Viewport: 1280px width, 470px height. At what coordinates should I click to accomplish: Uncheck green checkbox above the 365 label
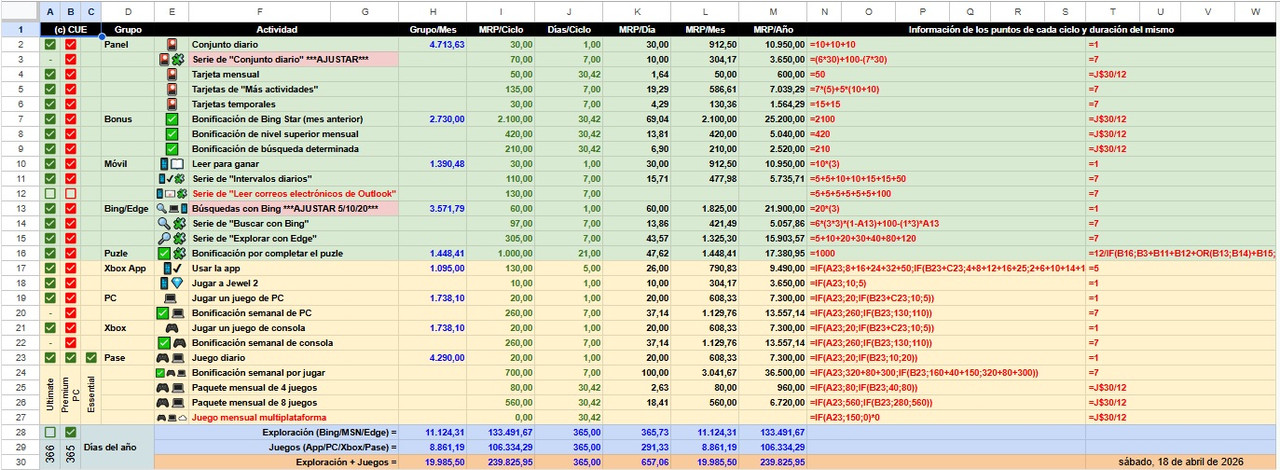70,432
